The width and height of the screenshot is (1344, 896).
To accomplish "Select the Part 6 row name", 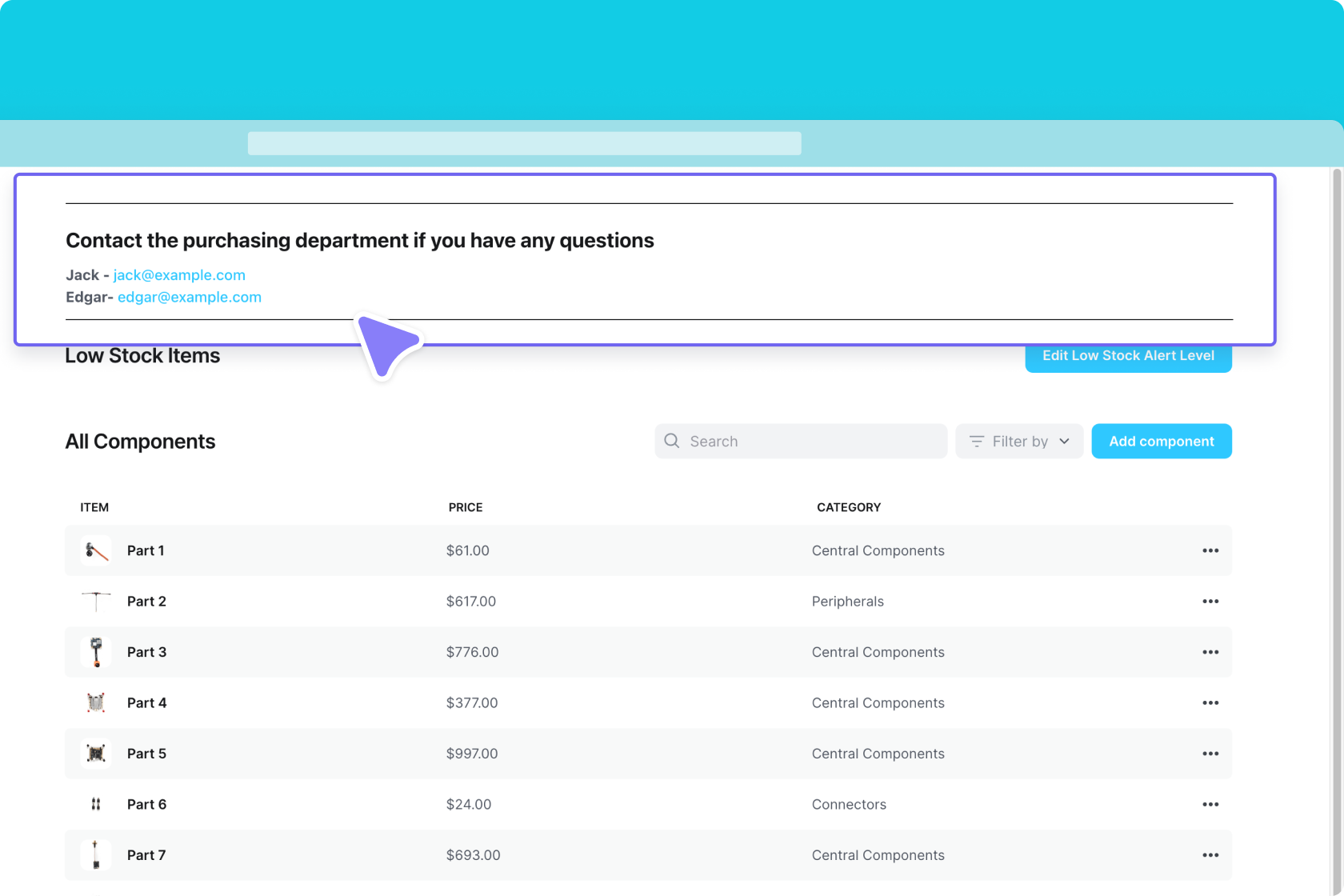I will point(146,805).
